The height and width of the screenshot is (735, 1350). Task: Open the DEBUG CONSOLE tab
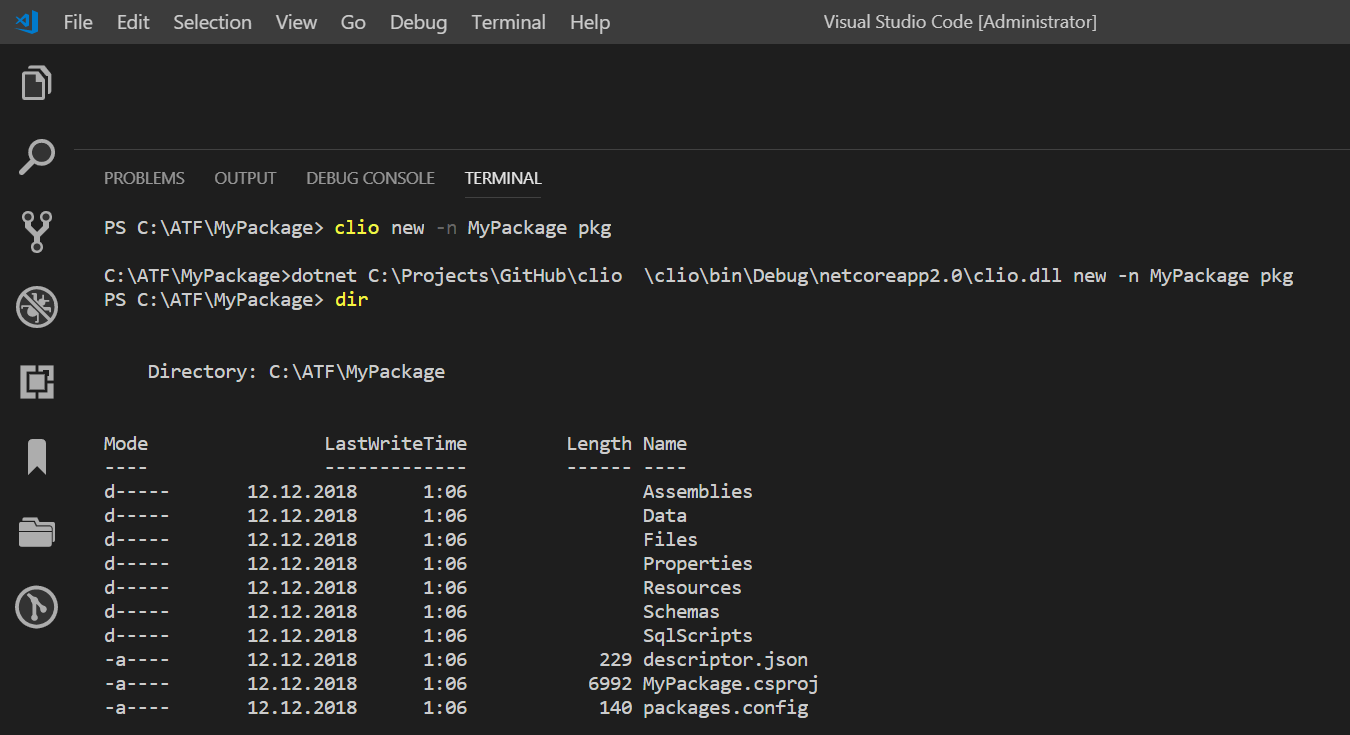(370, 178)
